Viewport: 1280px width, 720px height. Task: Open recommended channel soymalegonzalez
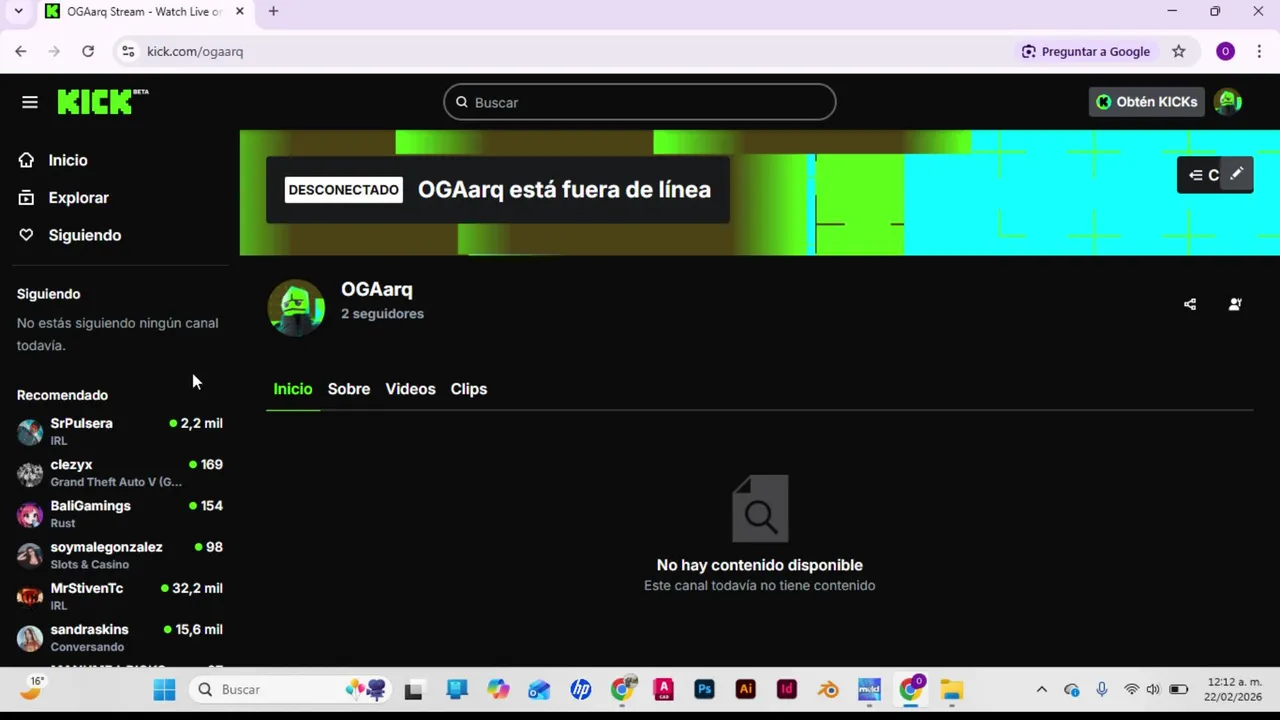point(120,555)
